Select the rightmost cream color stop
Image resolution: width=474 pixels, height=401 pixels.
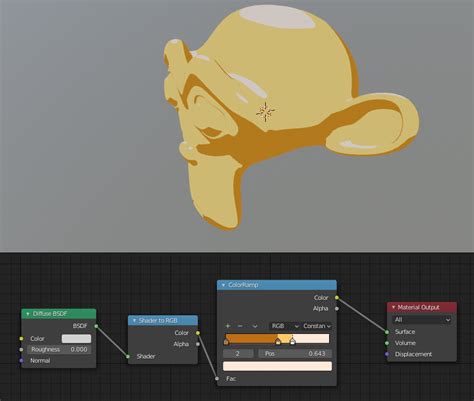tap(293, 342)
